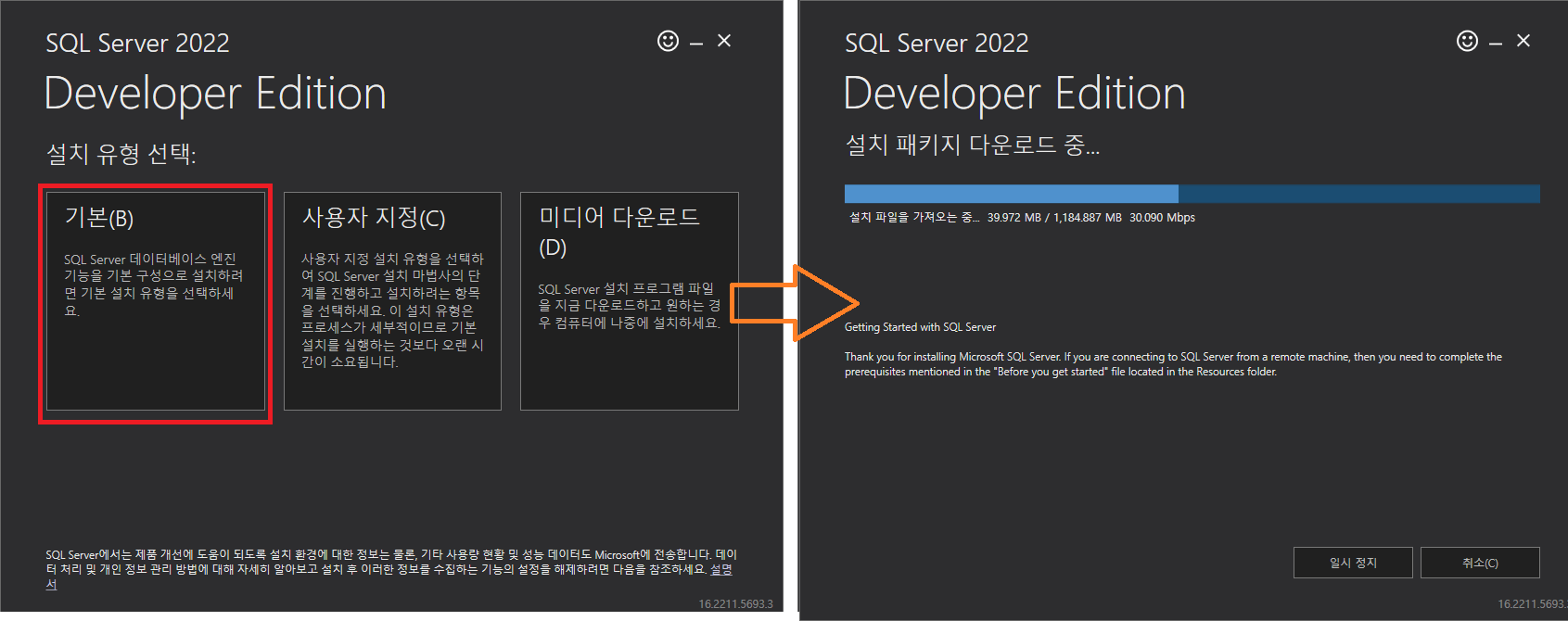Click the feedback smiley icon in download window
The width and height of the screenshot is (1568, 621).
point(1467,41)
